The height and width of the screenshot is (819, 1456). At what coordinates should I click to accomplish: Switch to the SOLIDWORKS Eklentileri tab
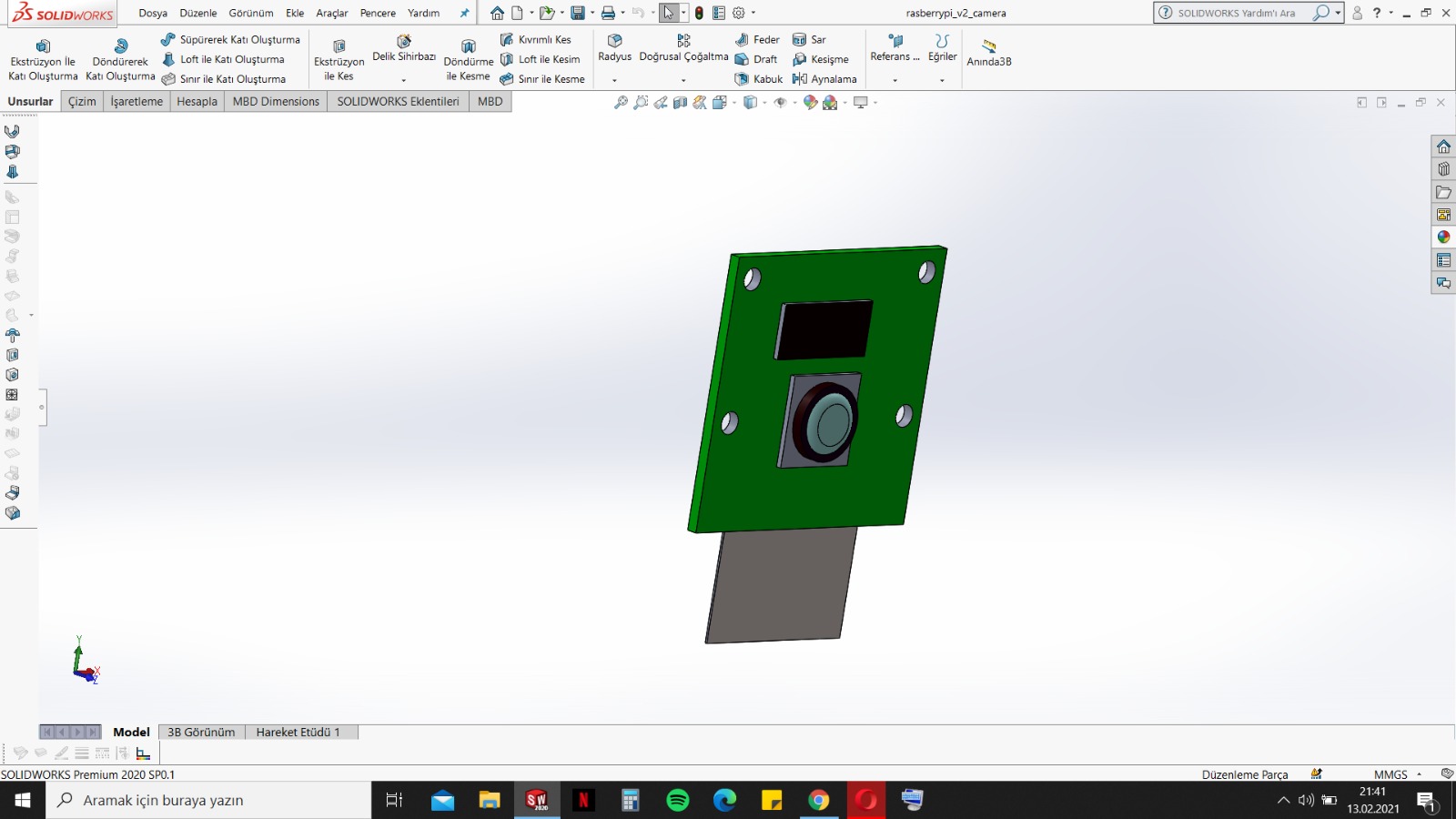point(398,101)
